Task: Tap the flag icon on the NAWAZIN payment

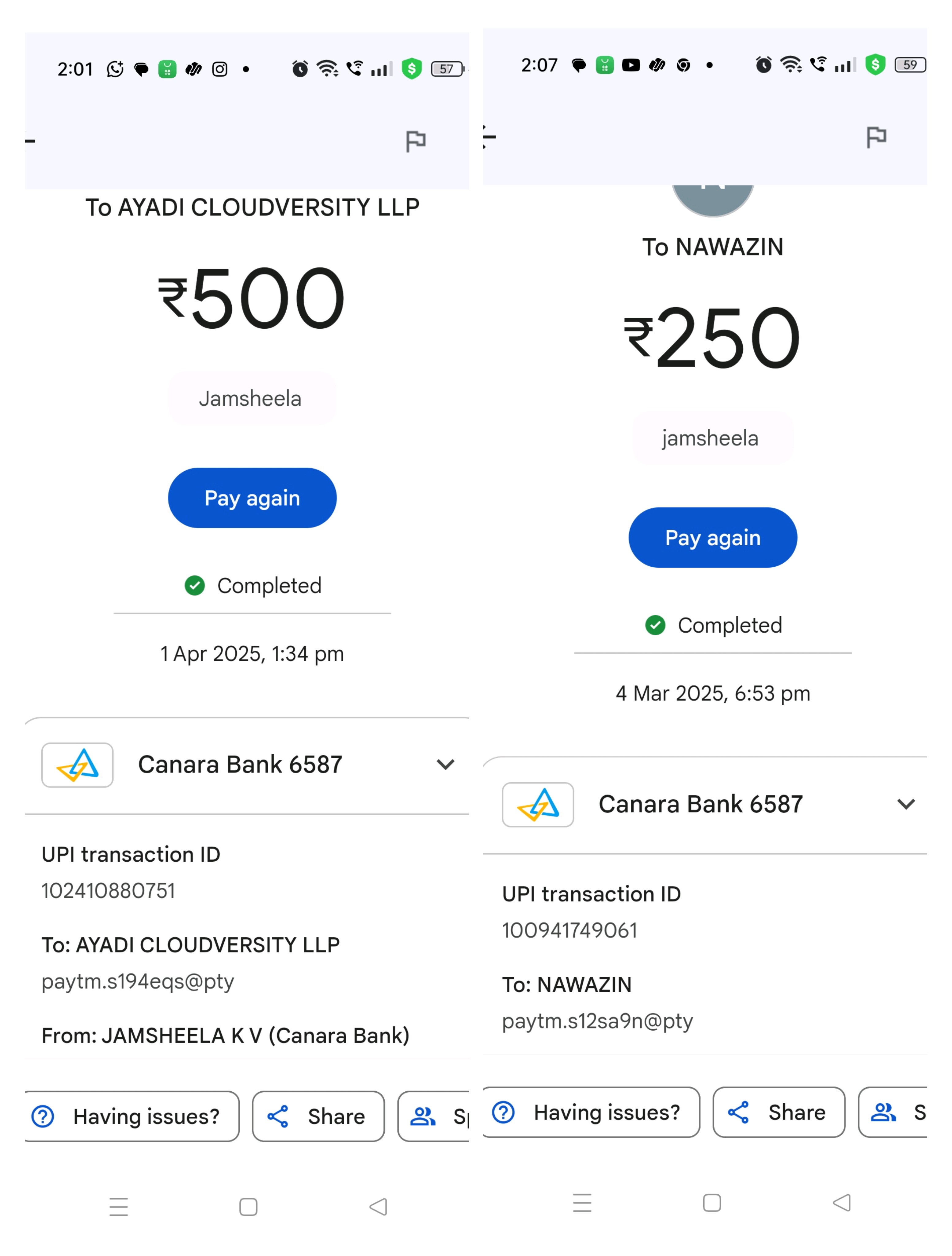Action: click(x=876, y=137)
